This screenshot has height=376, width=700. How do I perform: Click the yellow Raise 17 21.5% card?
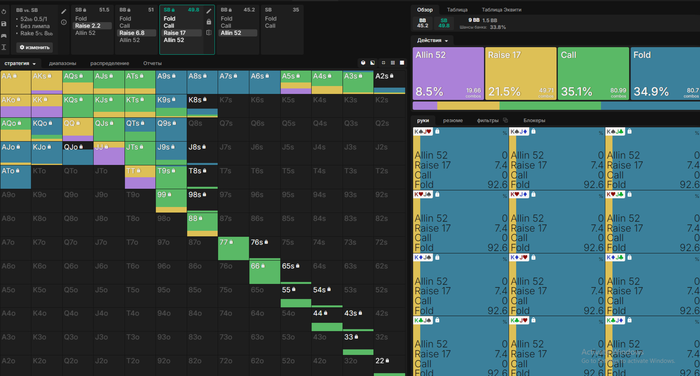[521, 74]
